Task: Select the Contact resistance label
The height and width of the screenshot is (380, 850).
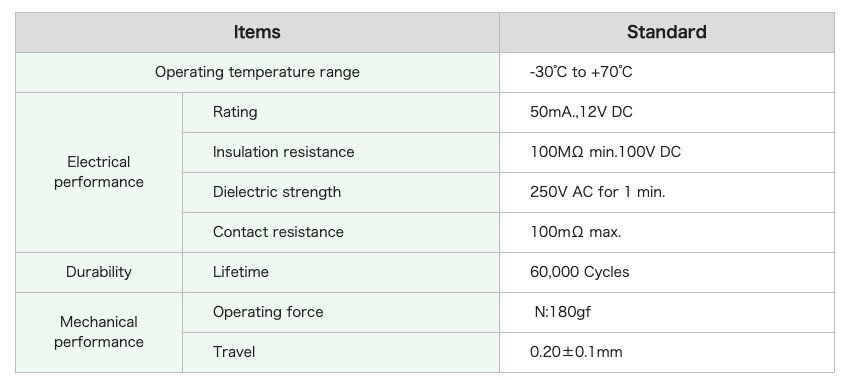Action: pyautogui.click(x=278, y=232)
